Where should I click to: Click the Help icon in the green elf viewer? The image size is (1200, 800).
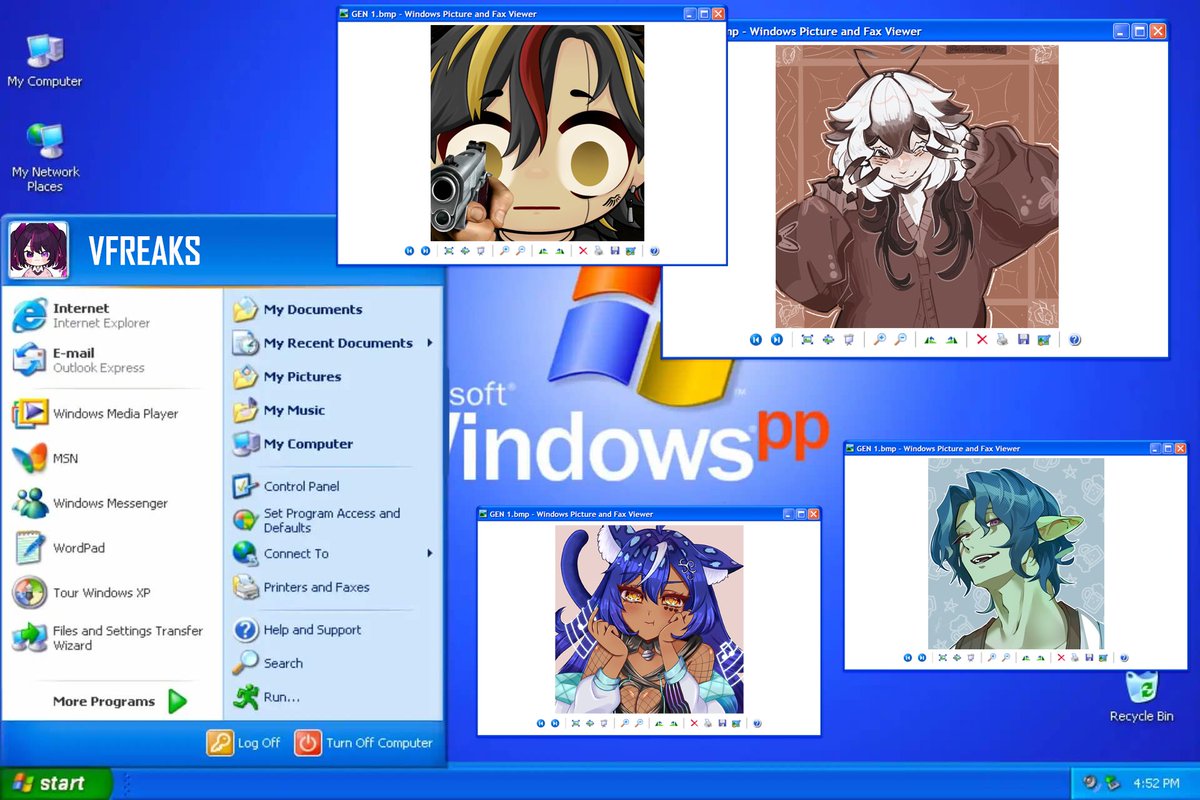[1124, 658]
